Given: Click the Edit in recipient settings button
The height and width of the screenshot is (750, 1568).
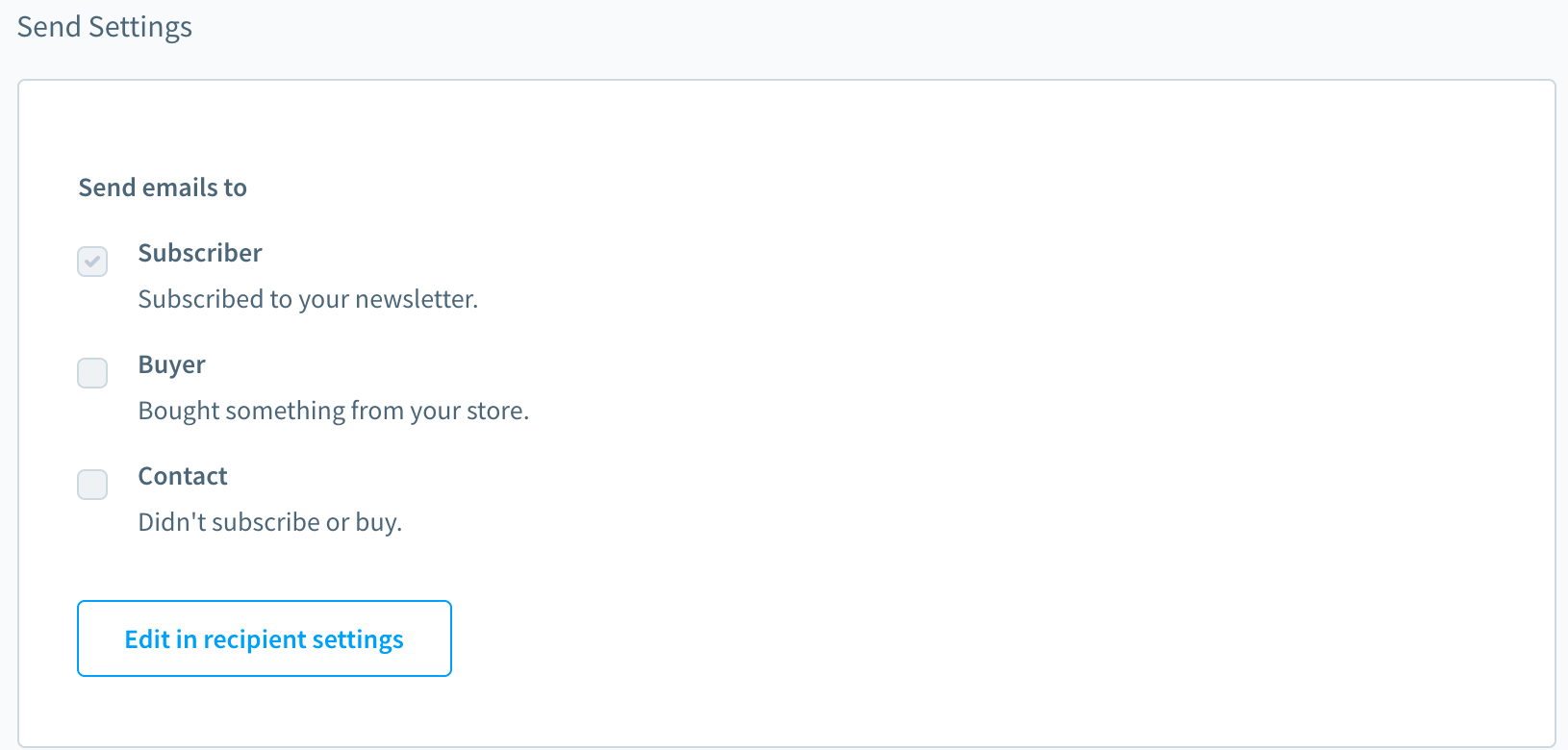Looking at the screenshot, I should click(264, 638).
